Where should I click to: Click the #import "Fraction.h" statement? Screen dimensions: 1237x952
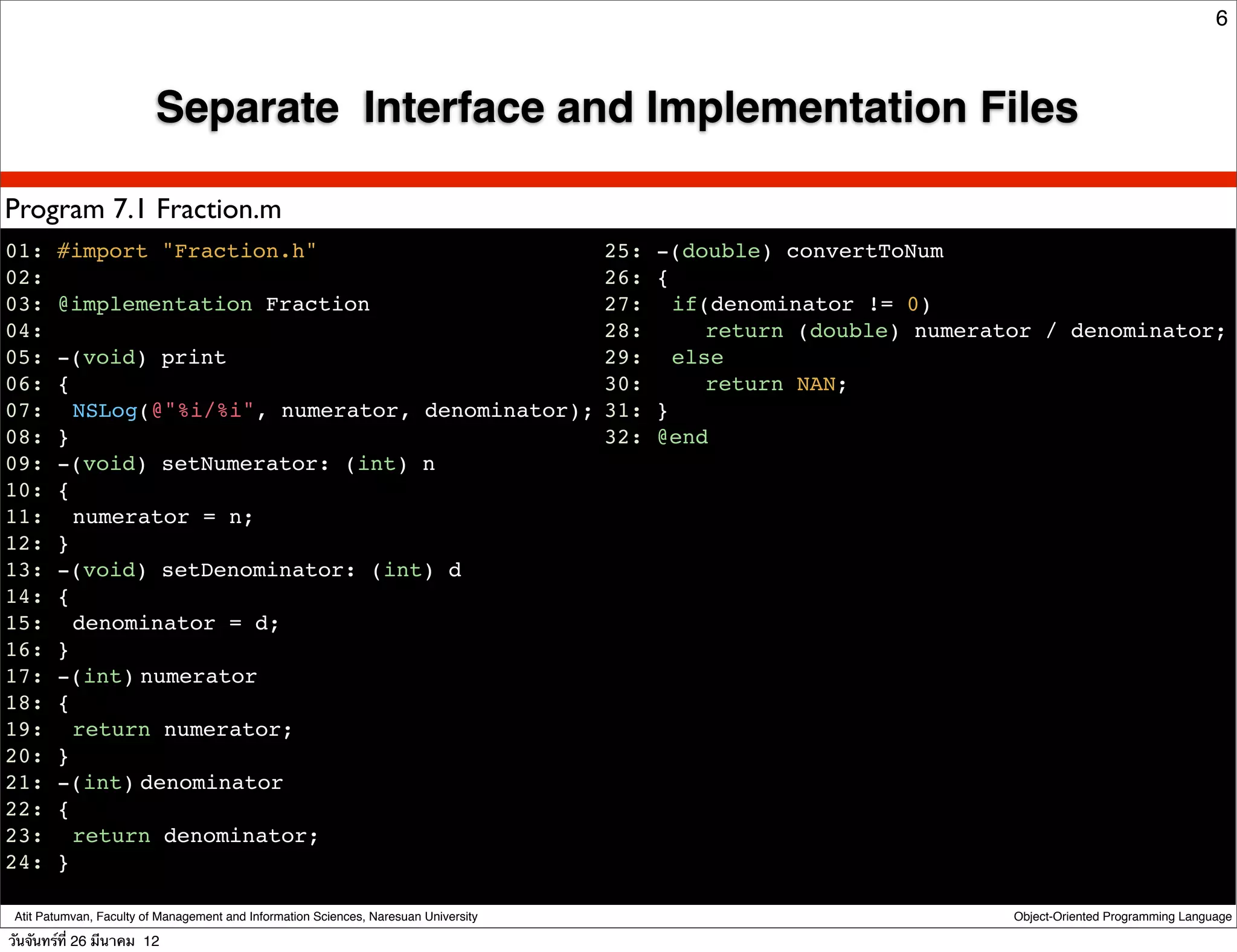[x=186, y=251]
